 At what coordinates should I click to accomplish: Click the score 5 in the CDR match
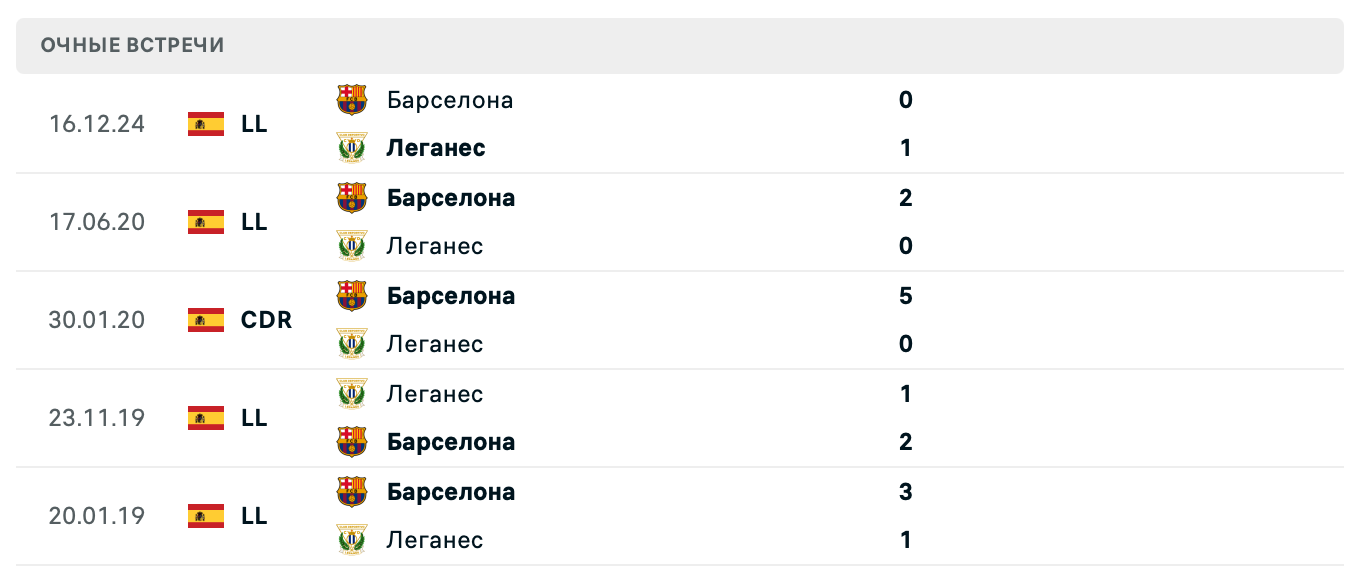point(905,295)
